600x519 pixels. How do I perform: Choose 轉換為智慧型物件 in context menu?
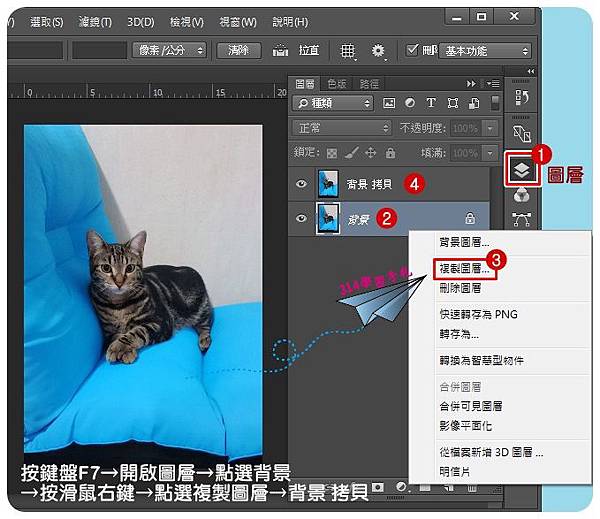pos(481,361)
